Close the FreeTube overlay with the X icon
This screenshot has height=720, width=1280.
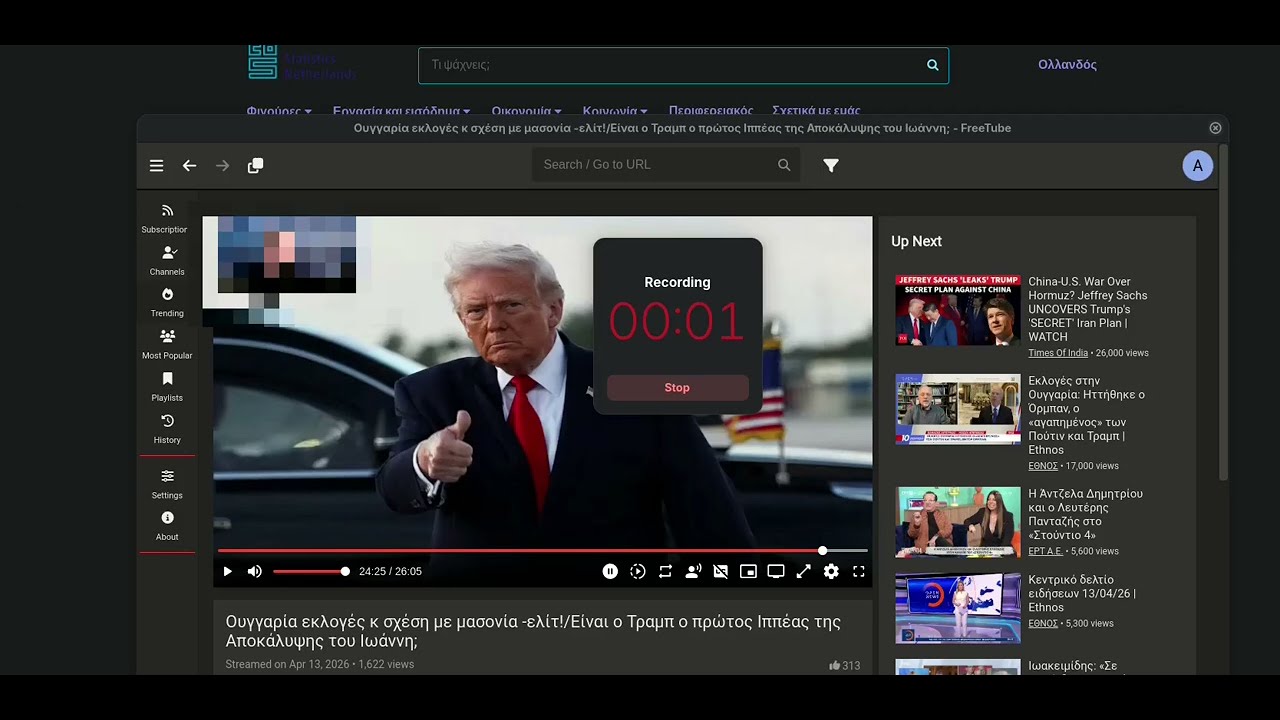(x=1215, y=128)
